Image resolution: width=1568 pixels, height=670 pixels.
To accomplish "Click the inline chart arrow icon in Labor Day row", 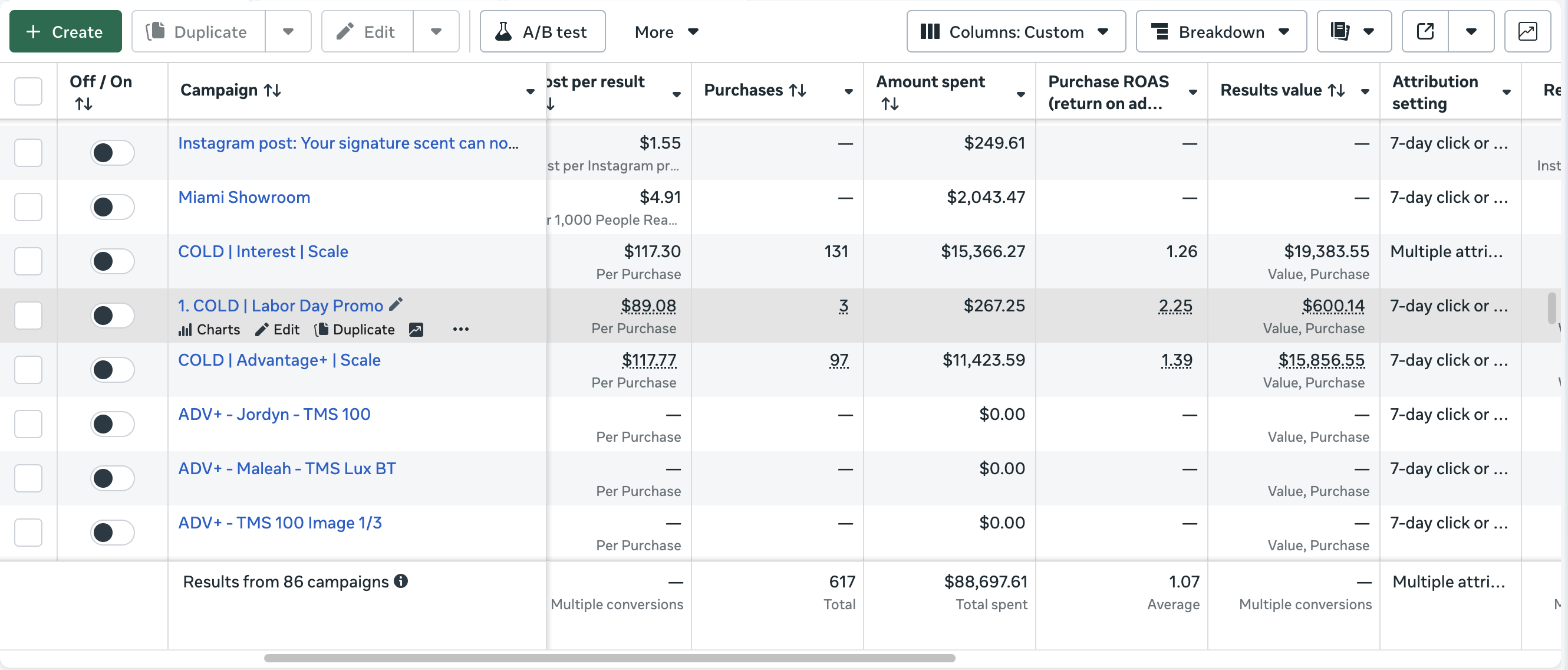I will [416, 330].
